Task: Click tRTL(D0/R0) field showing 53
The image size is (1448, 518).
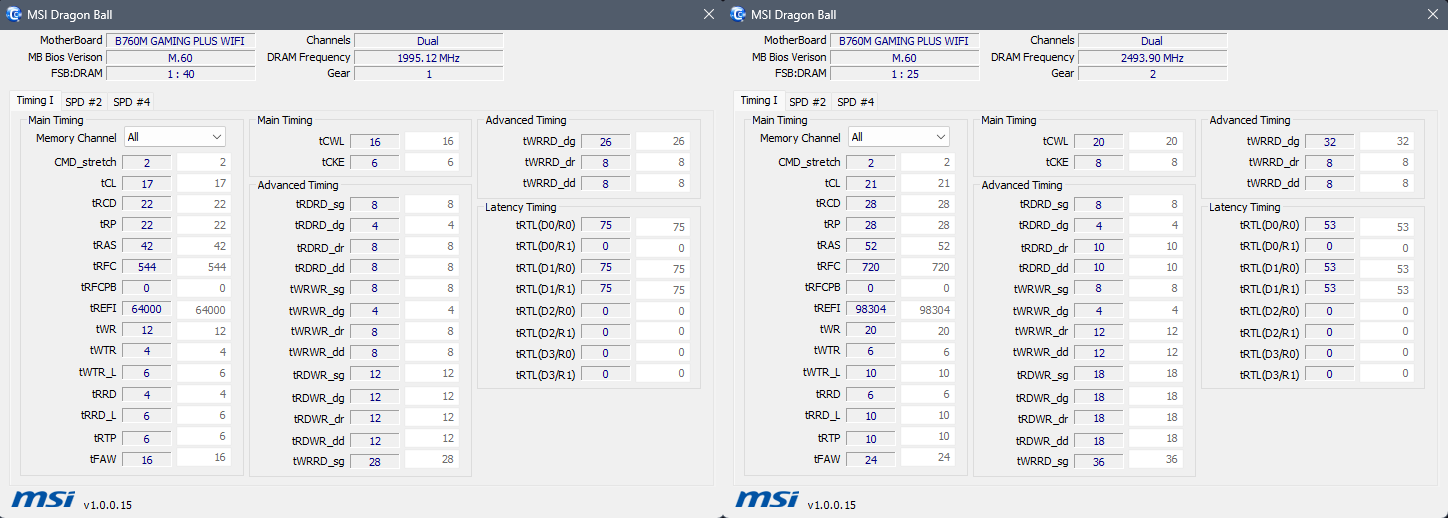Action: (1330, 226)
